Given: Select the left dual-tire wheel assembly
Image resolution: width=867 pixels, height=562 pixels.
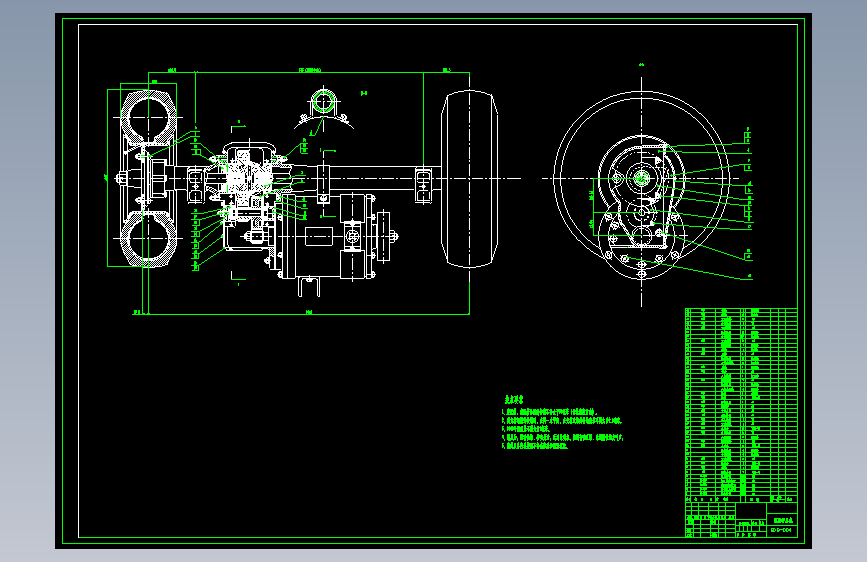Looking at the screenshot, I should point(148,178).
